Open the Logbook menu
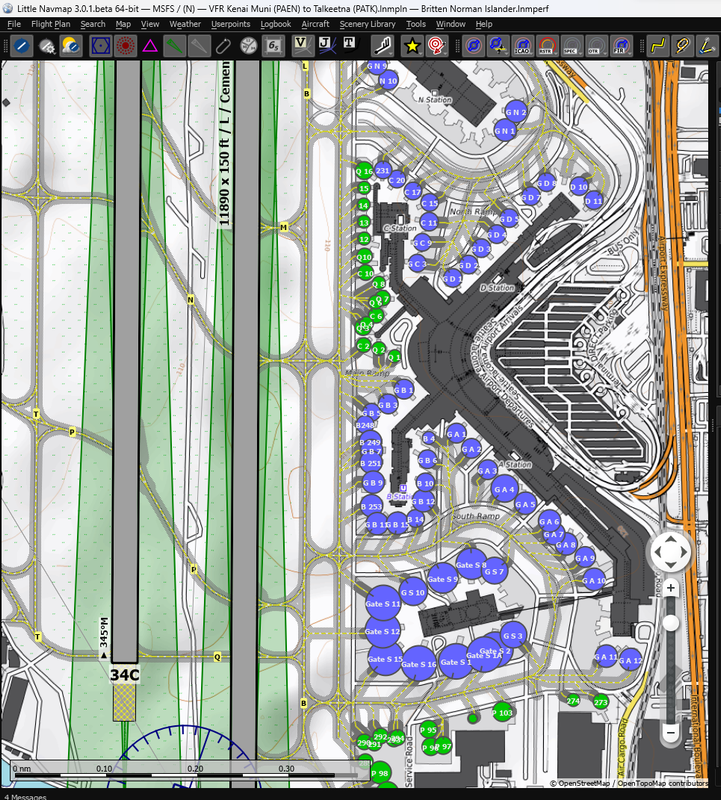This screenshot has height=800, width=721. [x=276, y=24]
